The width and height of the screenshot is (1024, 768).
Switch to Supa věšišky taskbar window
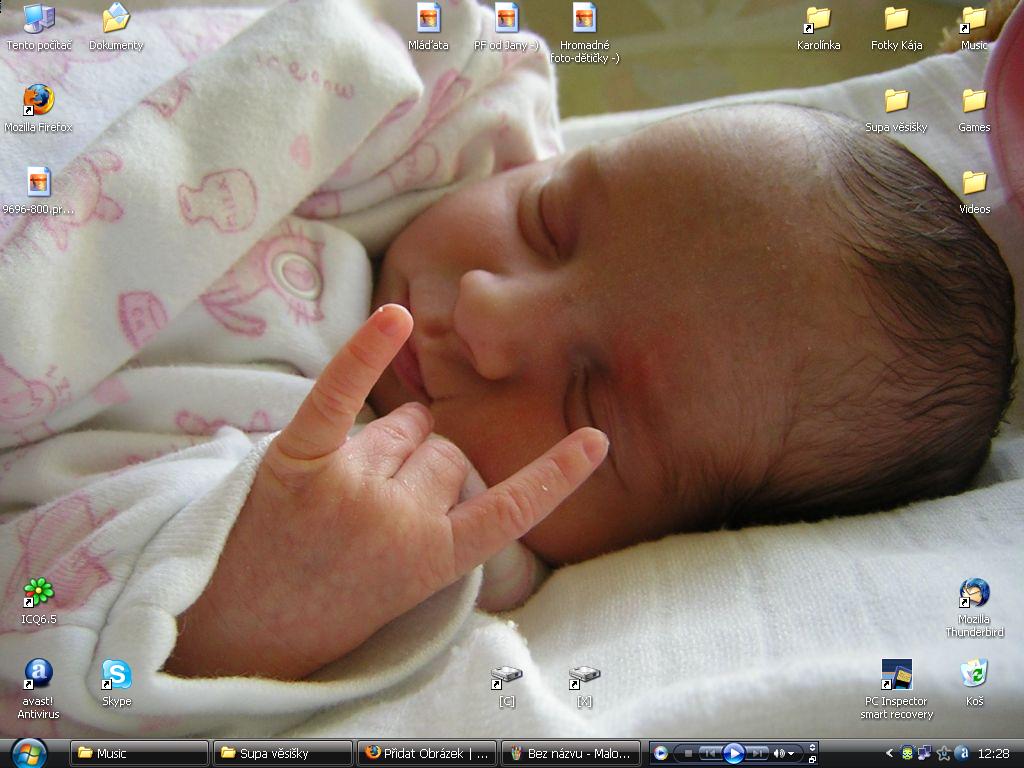[283, 754]
